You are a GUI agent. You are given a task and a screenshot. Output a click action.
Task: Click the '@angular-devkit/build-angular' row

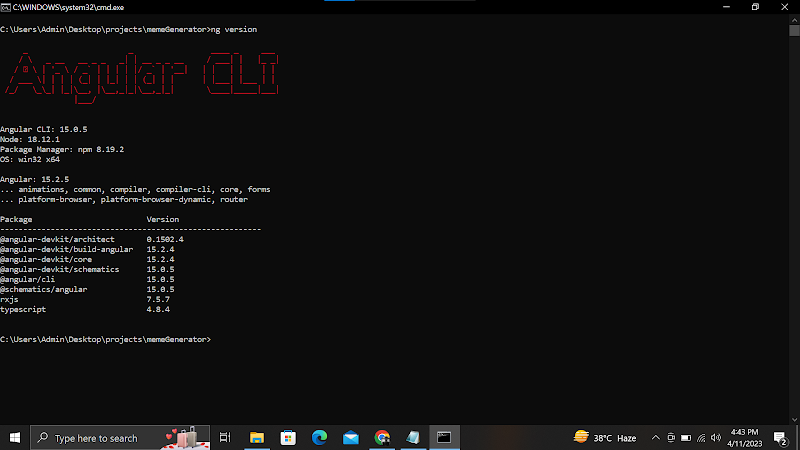tap(87, 249)
